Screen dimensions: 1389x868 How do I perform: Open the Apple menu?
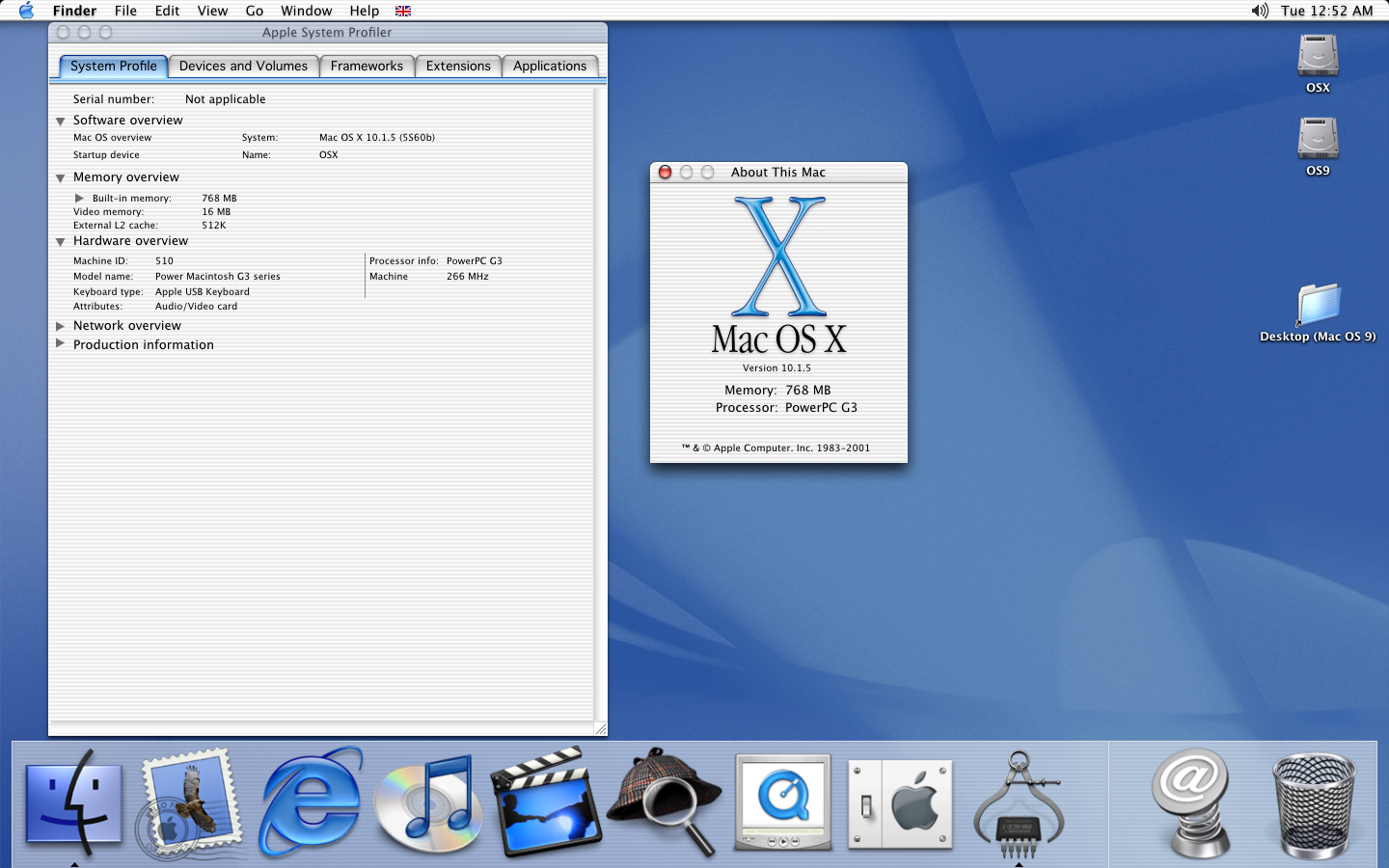pos(26,11)
